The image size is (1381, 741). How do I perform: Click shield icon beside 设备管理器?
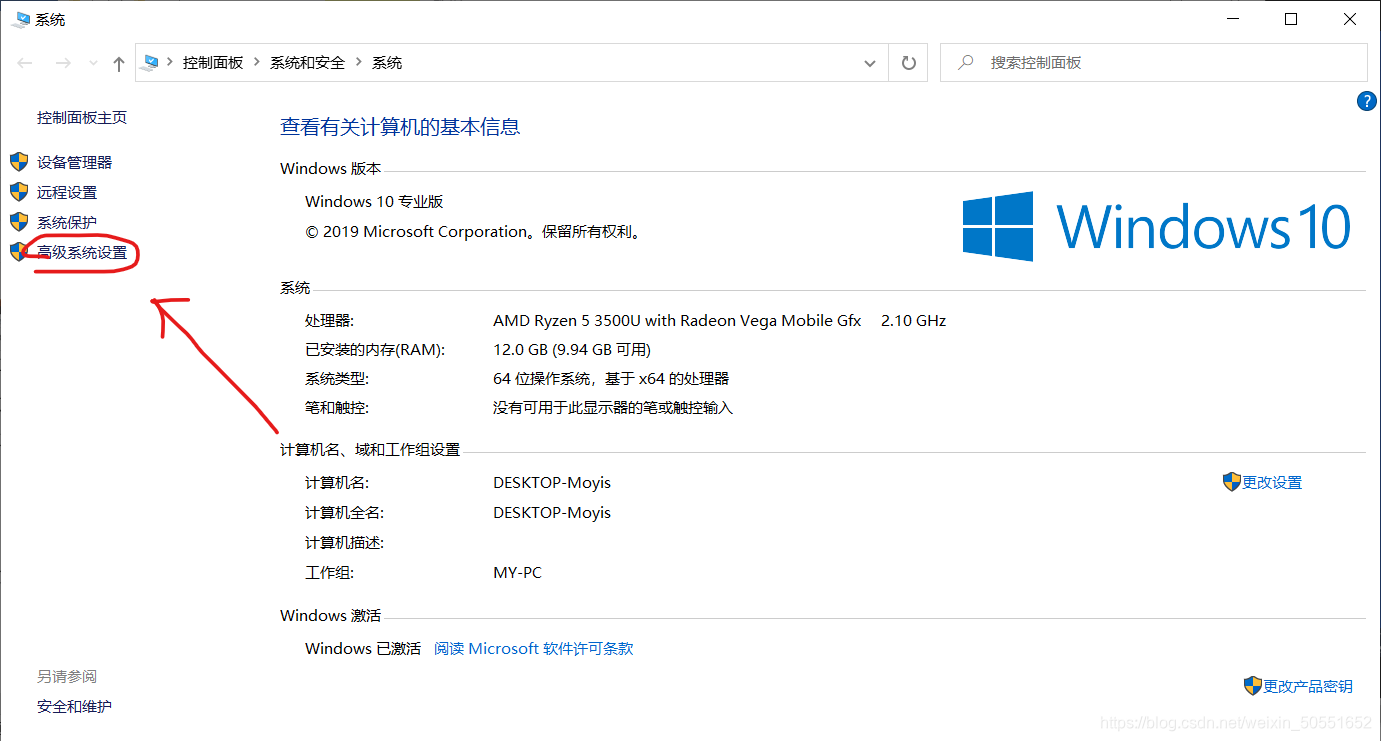click(19, 162)
